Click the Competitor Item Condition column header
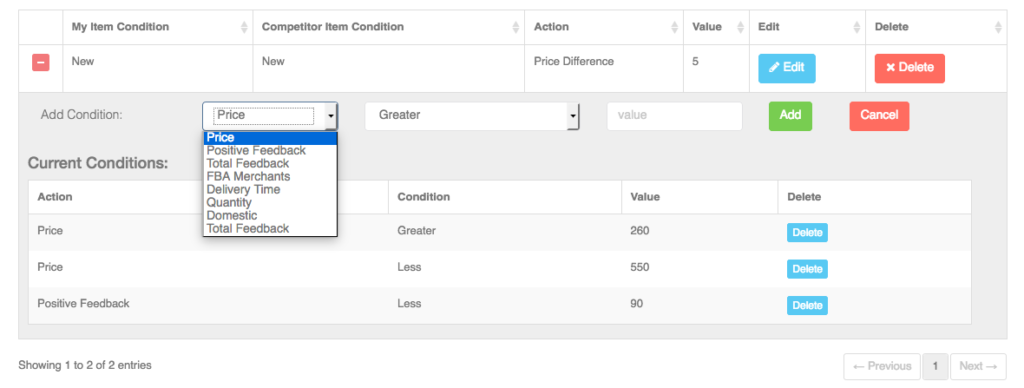Image resolution: width=1024 pixels, height=388 pixels. (389, 27)
